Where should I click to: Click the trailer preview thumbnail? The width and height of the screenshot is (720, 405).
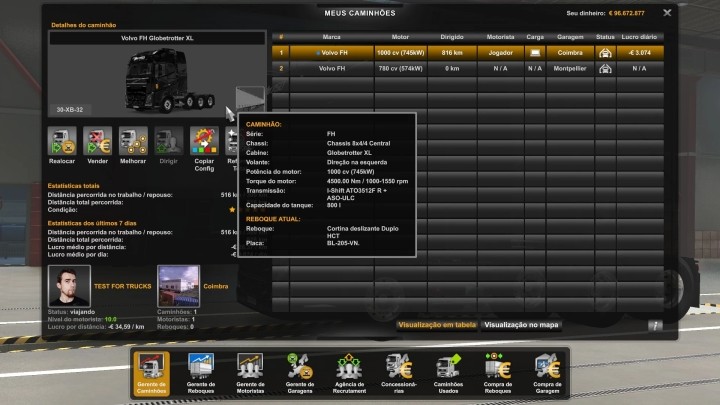(250, 98)
